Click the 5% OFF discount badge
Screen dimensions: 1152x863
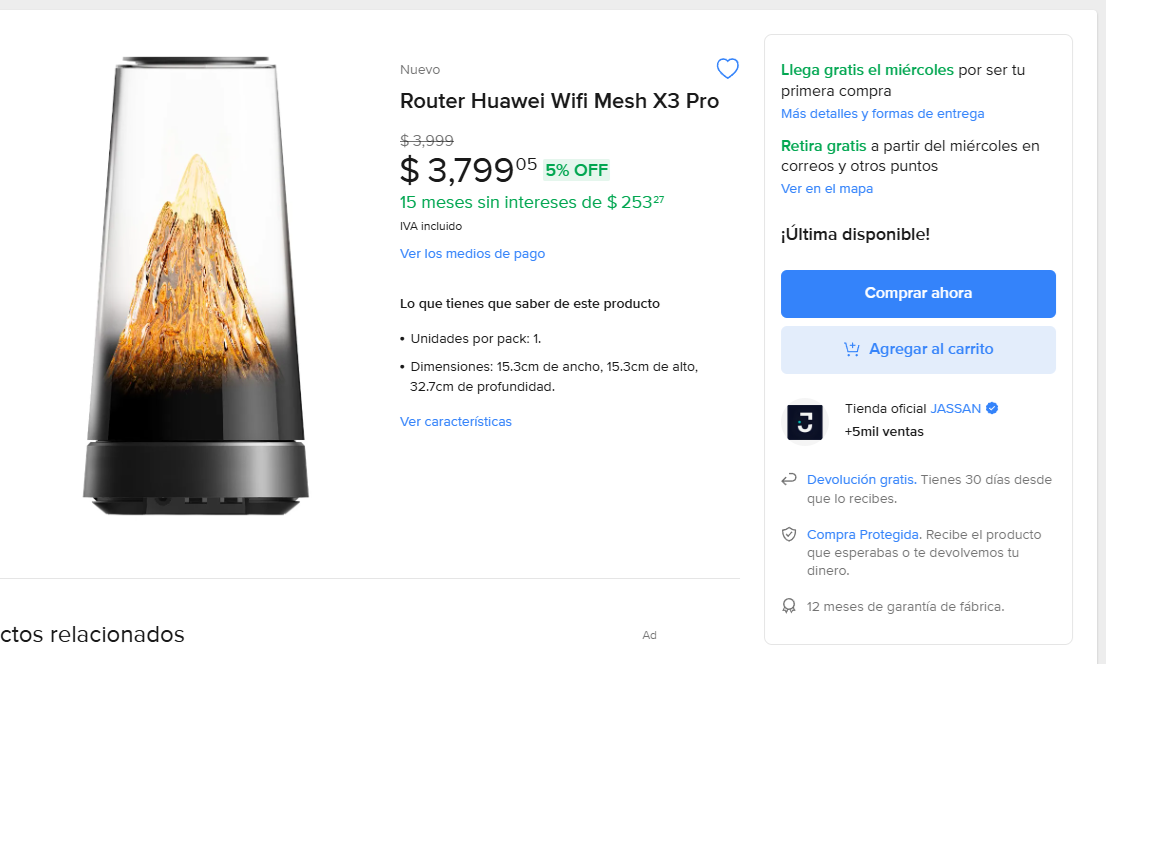point(576,170)
